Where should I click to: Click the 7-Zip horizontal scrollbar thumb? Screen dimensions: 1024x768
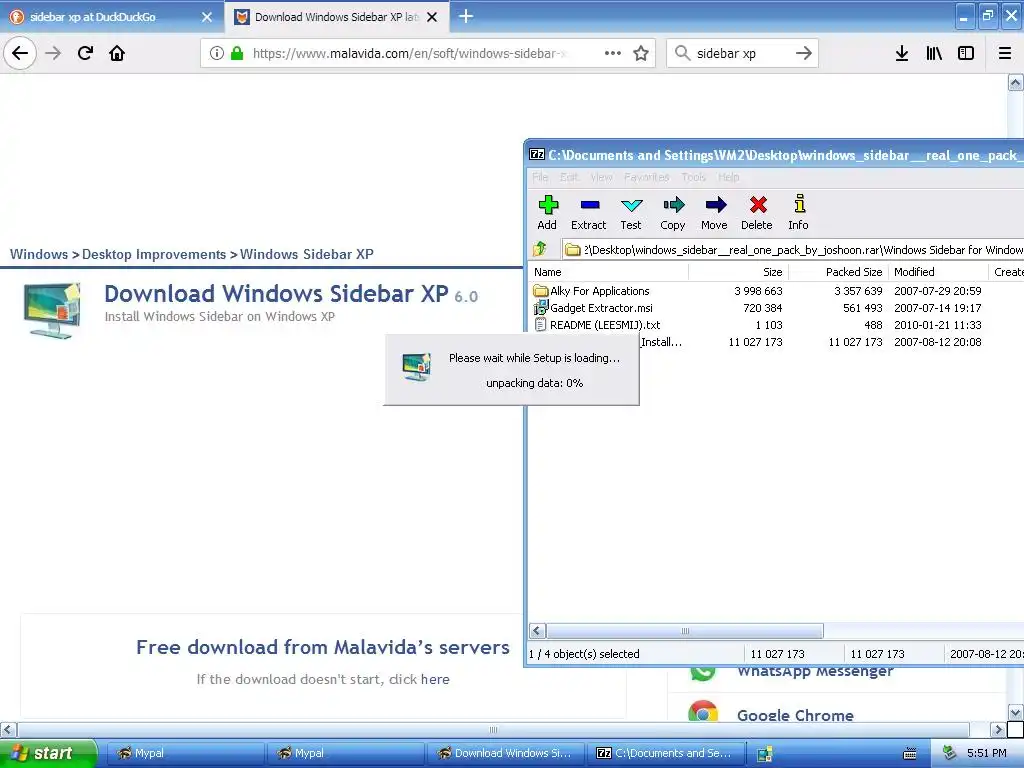pyautogui.click(x=684, y=631)
